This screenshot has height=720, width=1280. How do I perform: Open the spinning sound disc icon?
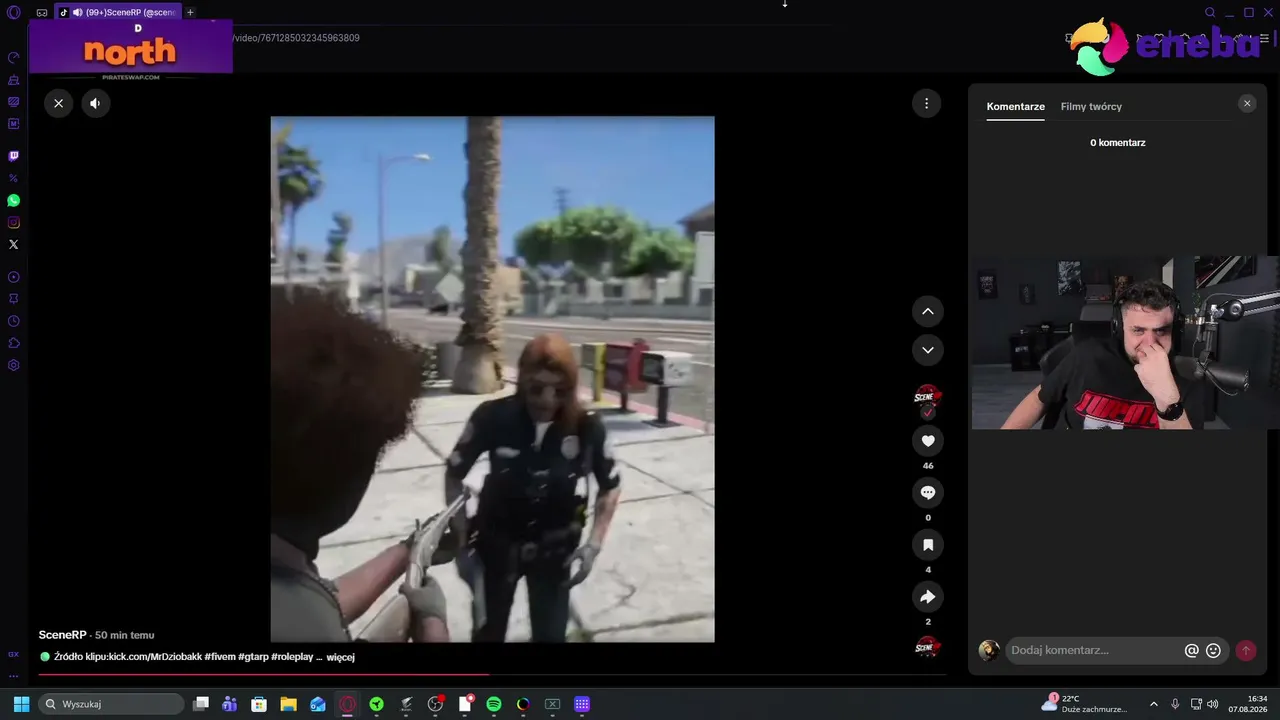coord(928,647)
